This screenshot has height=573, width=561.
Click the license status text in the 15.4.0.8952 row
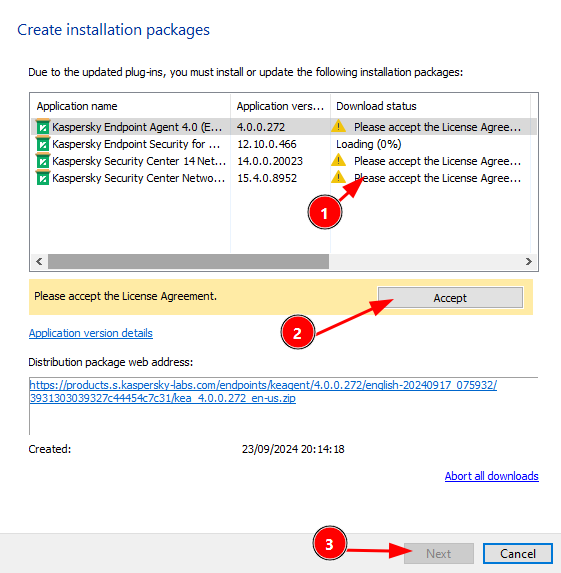tap(437, 178)
